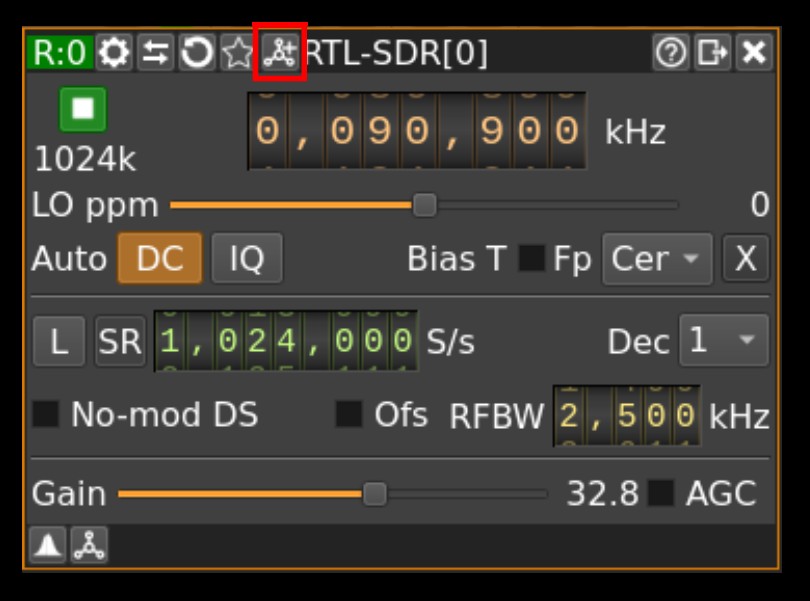The image size is (810, 601).
Task: Click the Gain slider handle
Action: coord(375,494)
